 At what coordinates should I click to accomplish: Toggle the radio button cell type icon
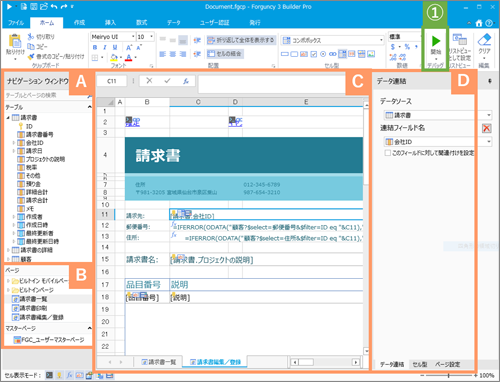pos(323,54)
